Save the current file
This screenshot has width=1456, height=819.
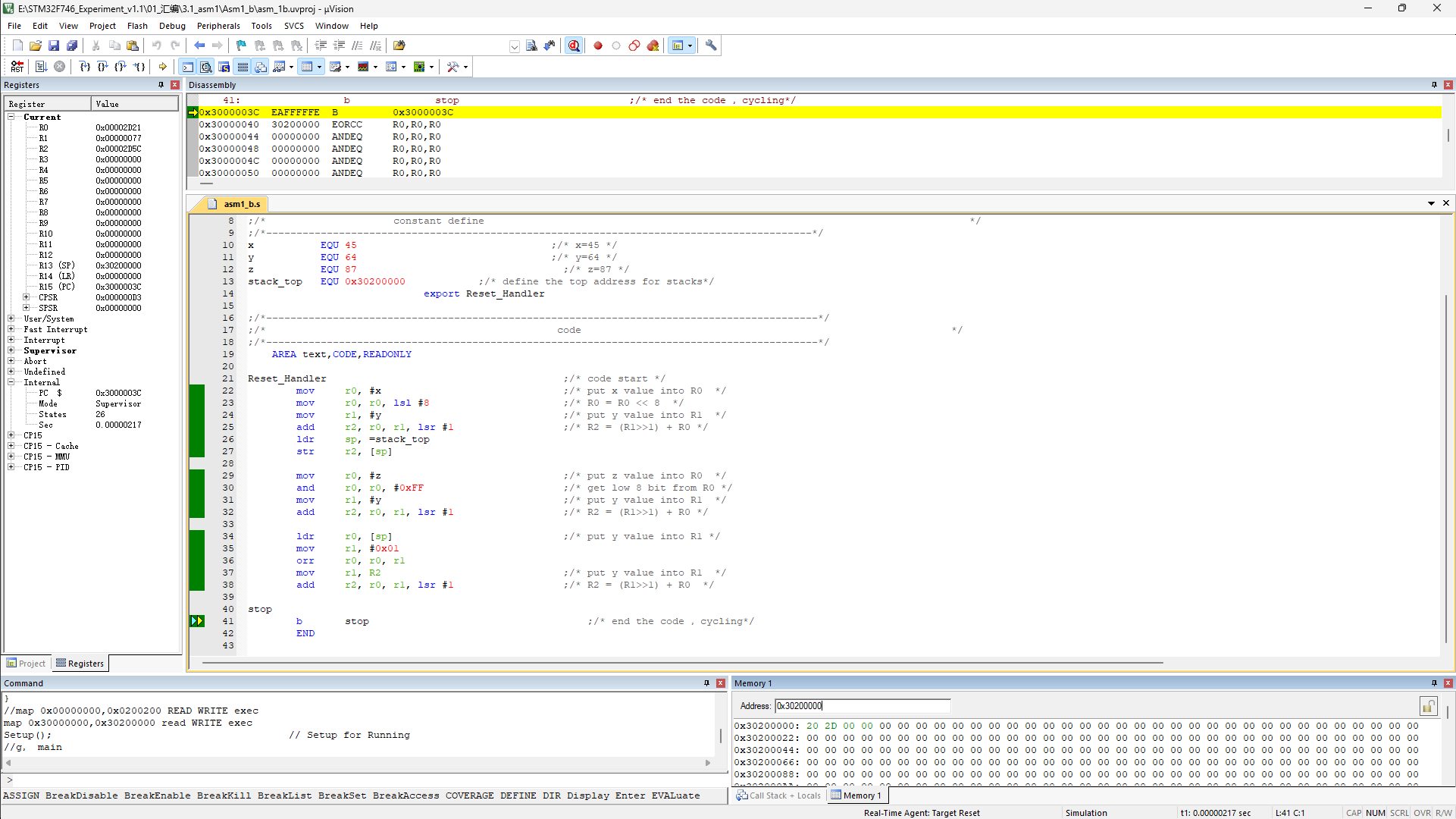pyautogui.click(x=54, y=45)
